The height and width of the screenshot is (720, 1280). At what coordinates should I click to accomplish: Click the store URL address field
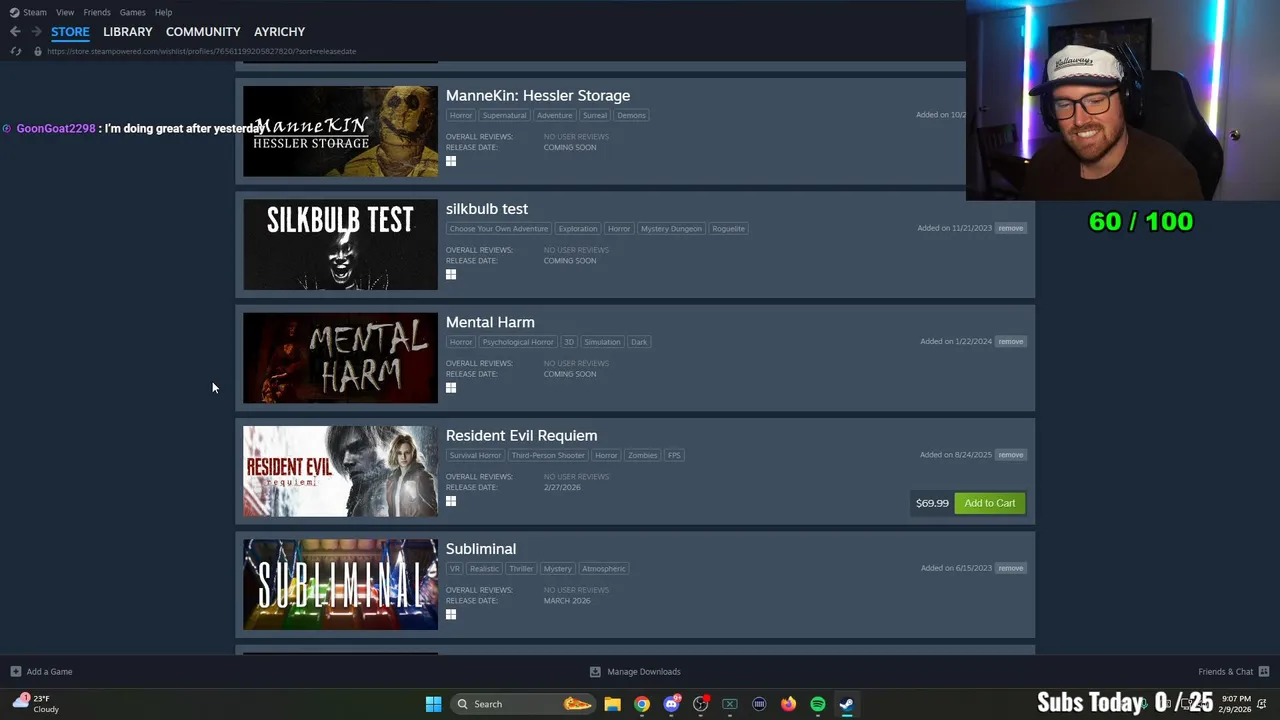[201, 51]
